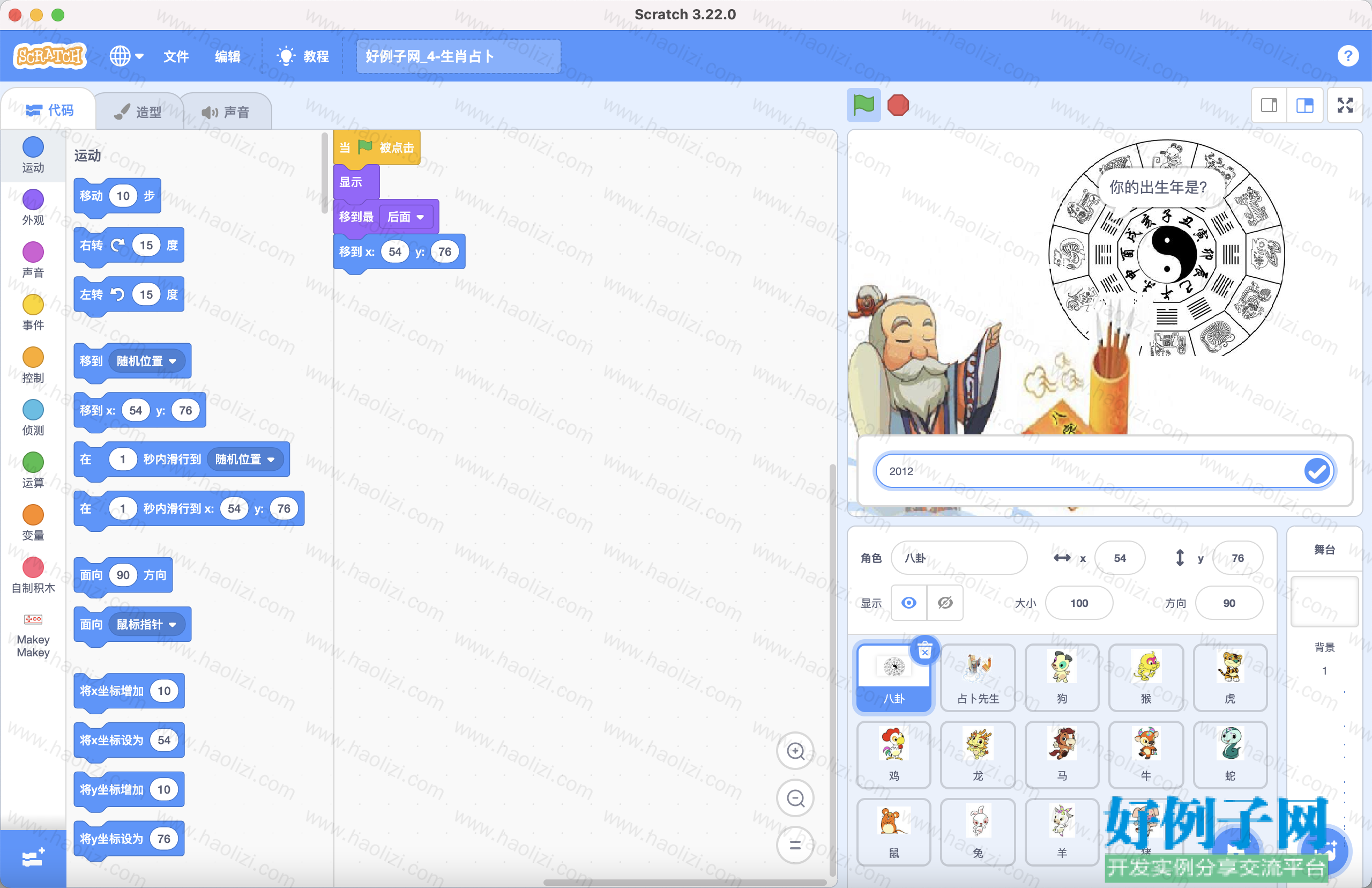Switch to the 造型 costumes tab

click(x=138, y=112)
